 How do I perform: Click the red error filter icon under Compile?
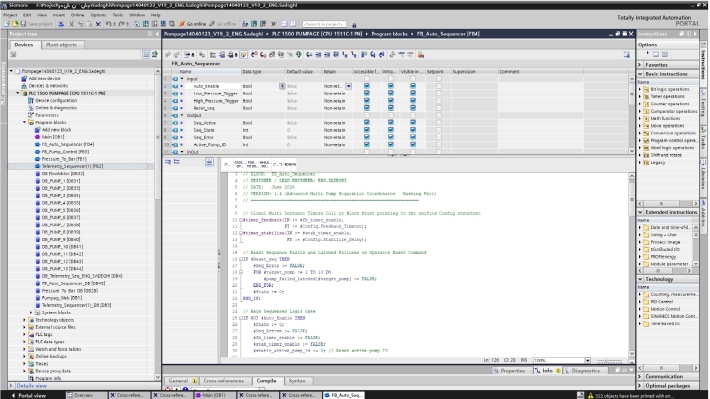coord(168,389)
